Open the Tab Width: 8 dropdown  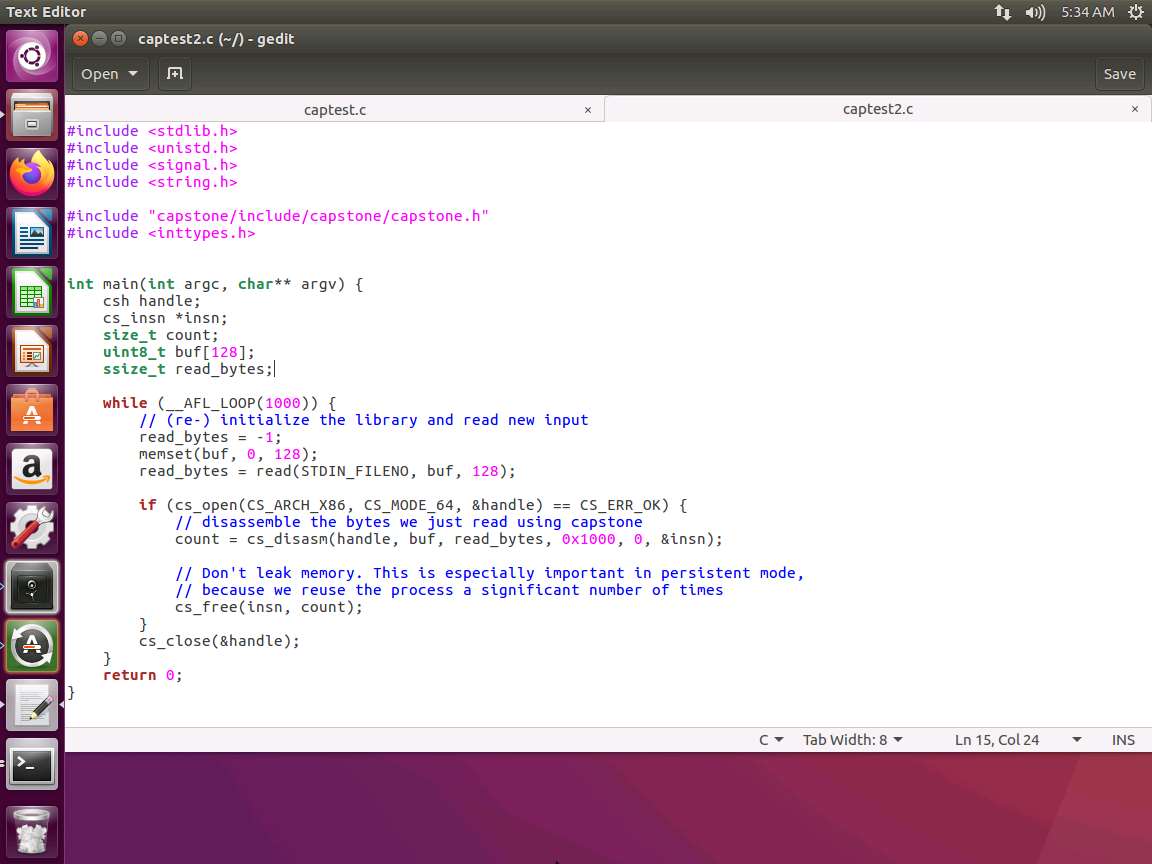852,740
